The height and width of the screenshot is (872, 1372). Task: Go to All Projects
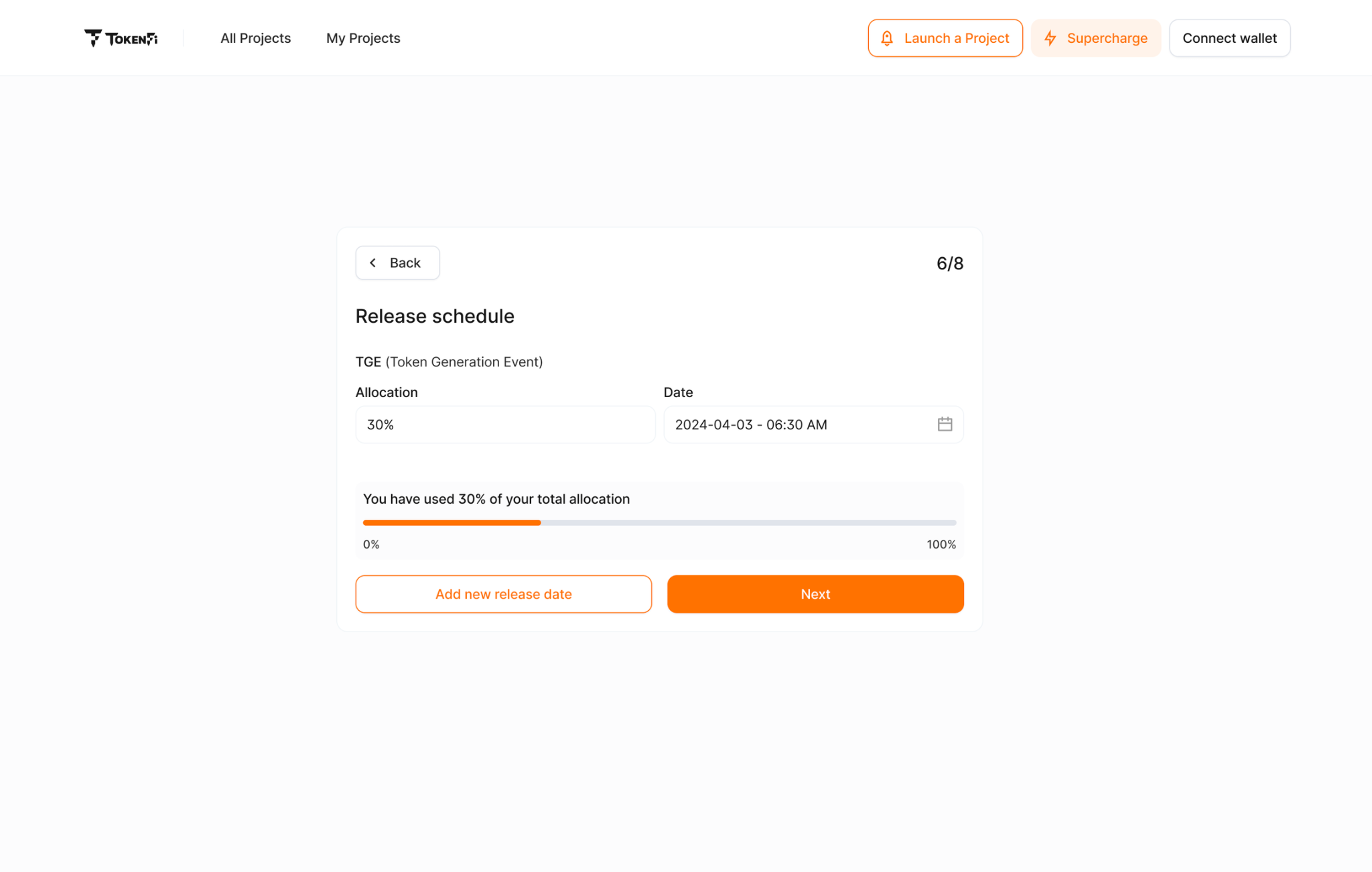pyautogui.click(x=255, y=38)
